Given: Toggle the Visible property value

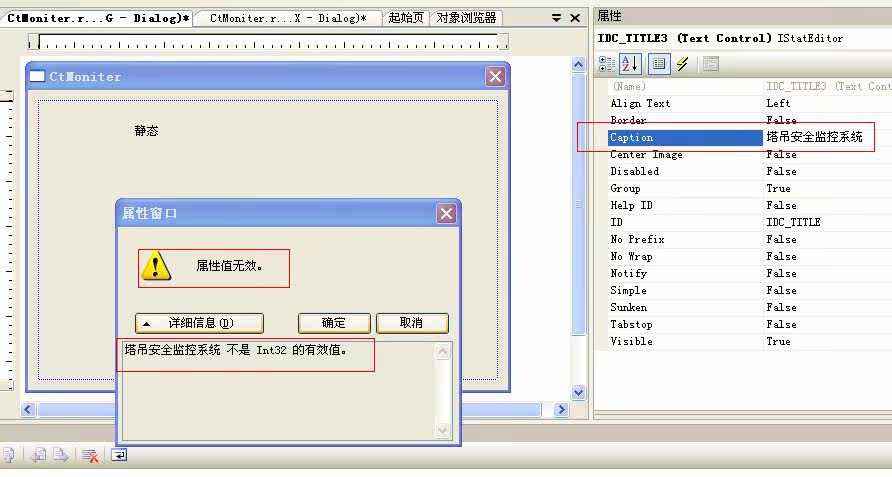Looking at the screenshot, I should [778, 341].
